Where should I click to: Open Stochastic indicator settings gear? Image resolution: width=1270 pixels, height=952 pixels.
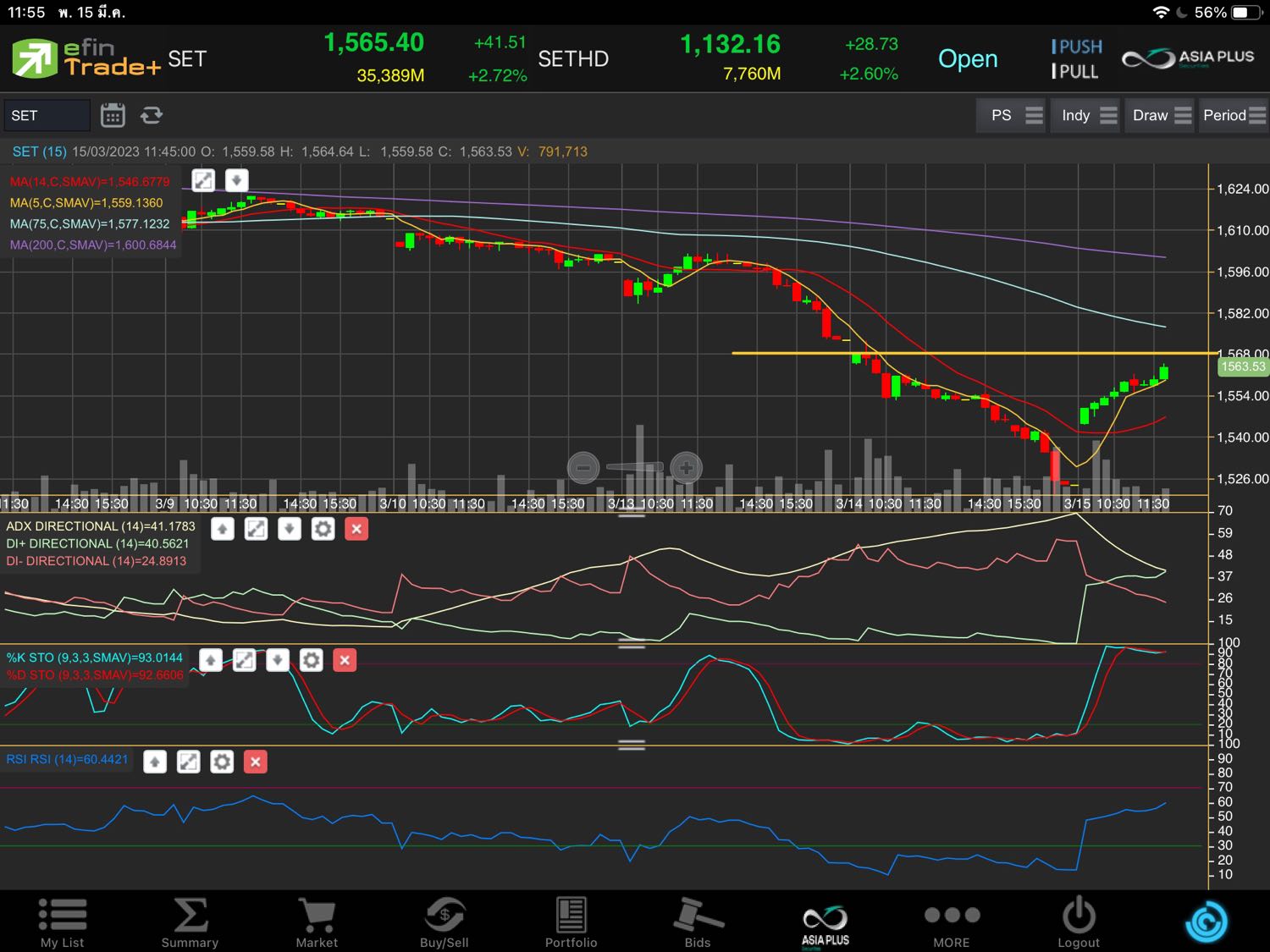pyautogui.click(x=311, y=660)
